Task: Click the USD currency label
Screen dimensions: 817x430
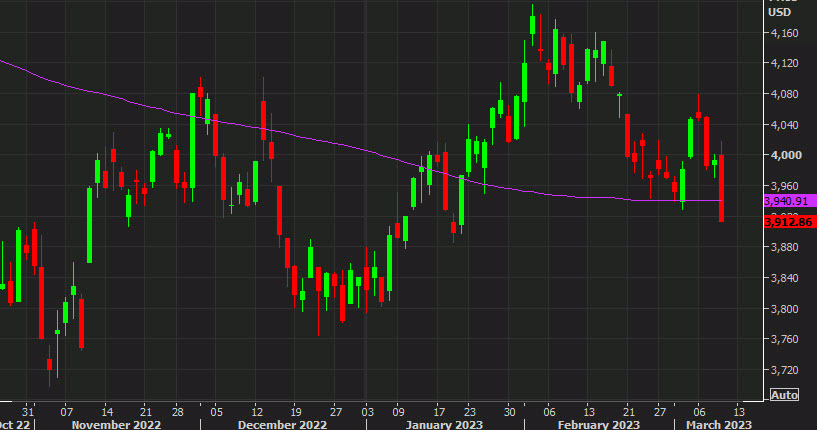Action: (x=779, y=12)
